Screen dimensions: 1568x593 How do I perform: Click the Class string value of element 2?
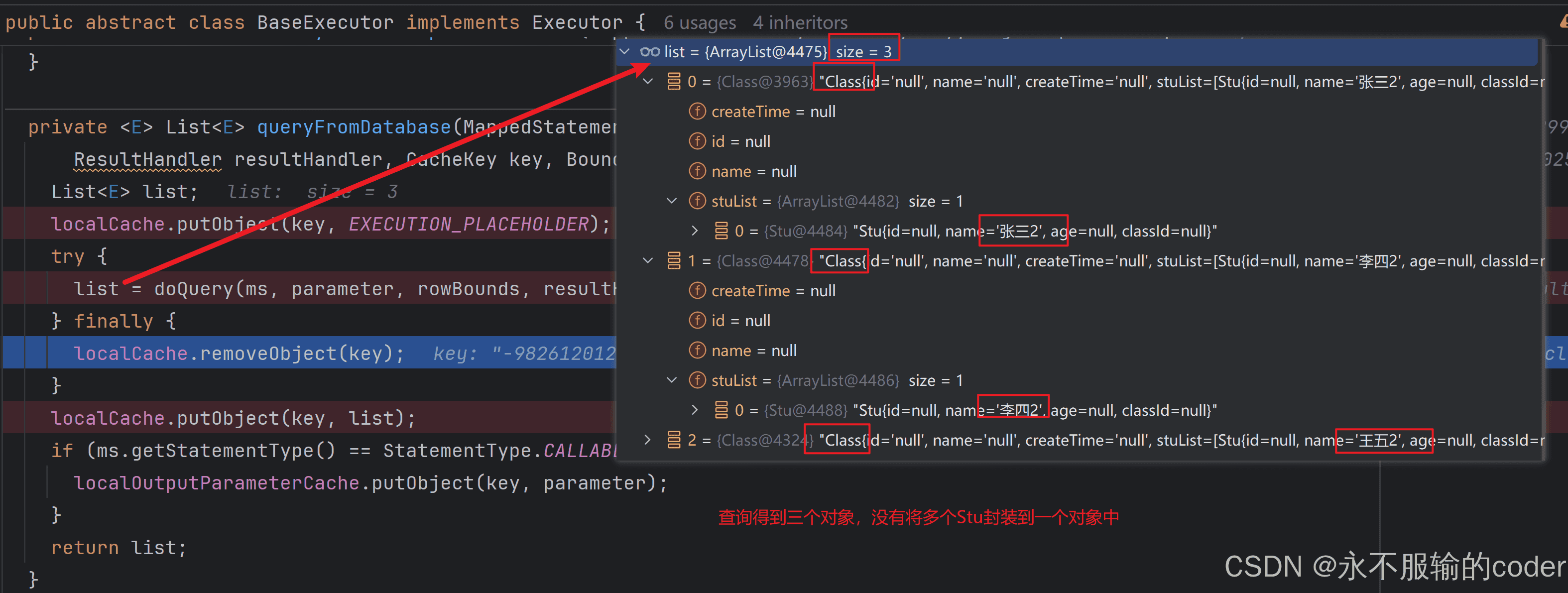pyautogui.click(x=1181, y=440)
